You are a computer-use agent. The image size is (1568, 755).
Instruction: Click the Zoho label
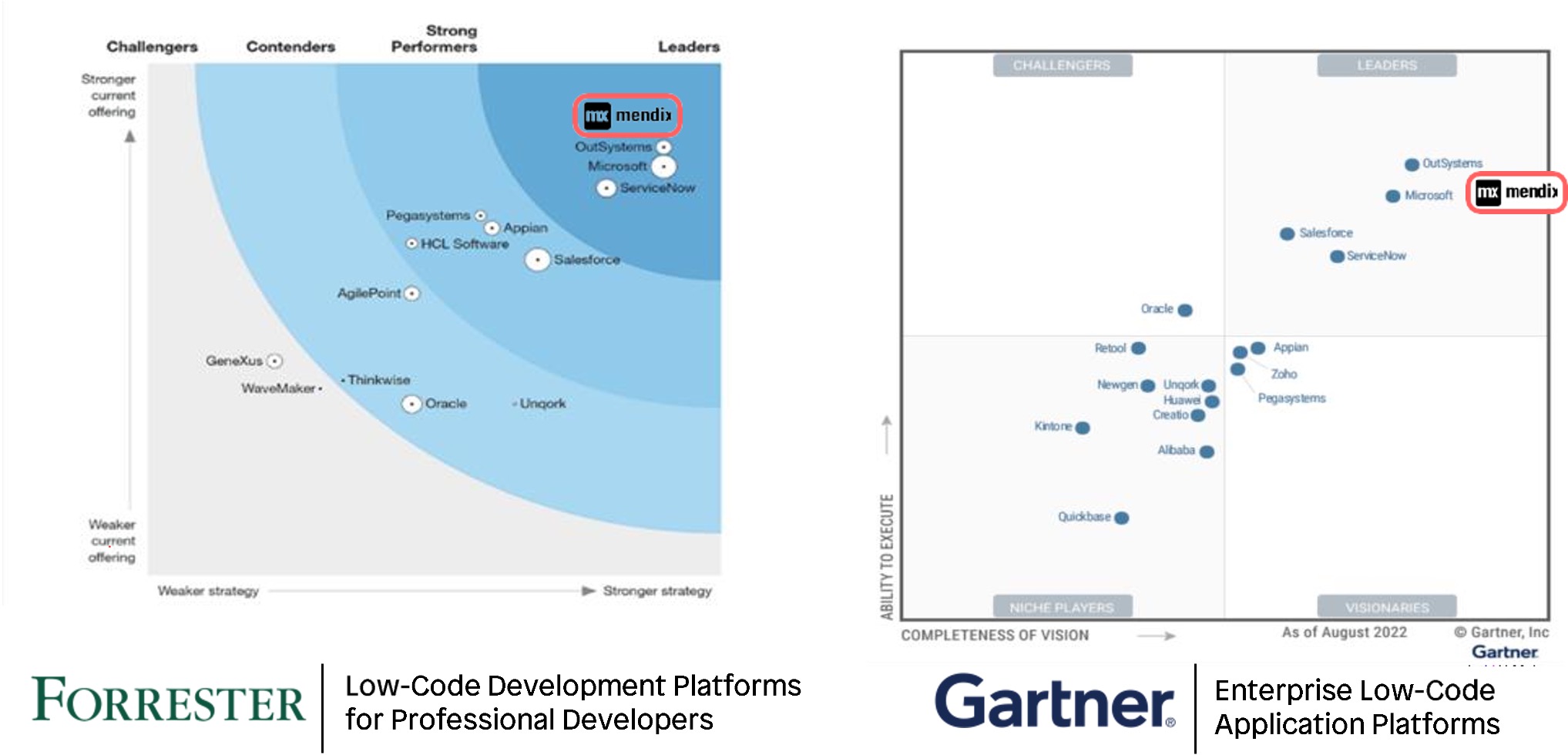[1284, 374]
